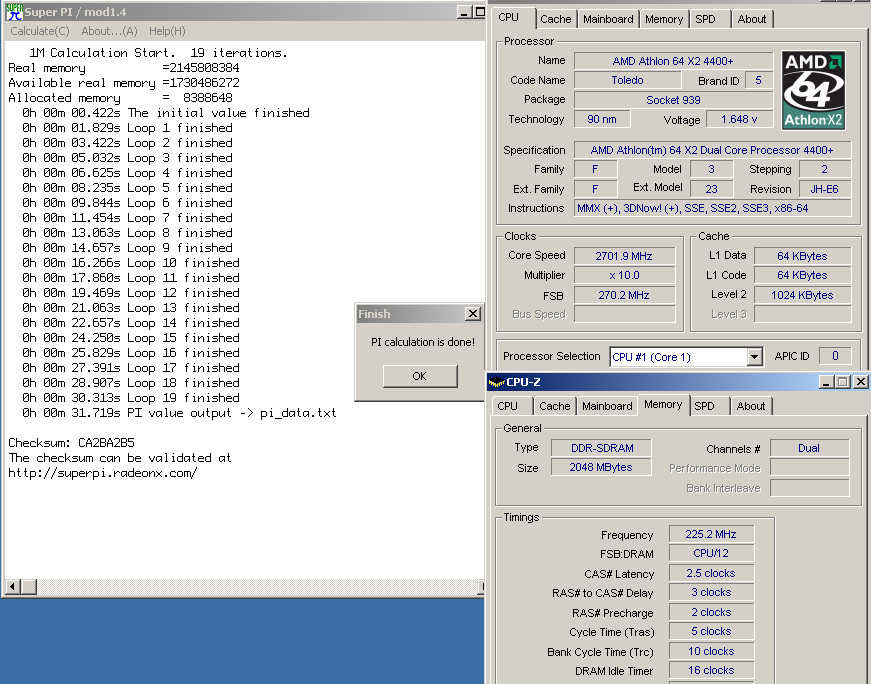Image resolution: width=871 pixels, height=684 pixels.
Task: Click the Brand ID value '5'
Action: [x=759, y=81]
